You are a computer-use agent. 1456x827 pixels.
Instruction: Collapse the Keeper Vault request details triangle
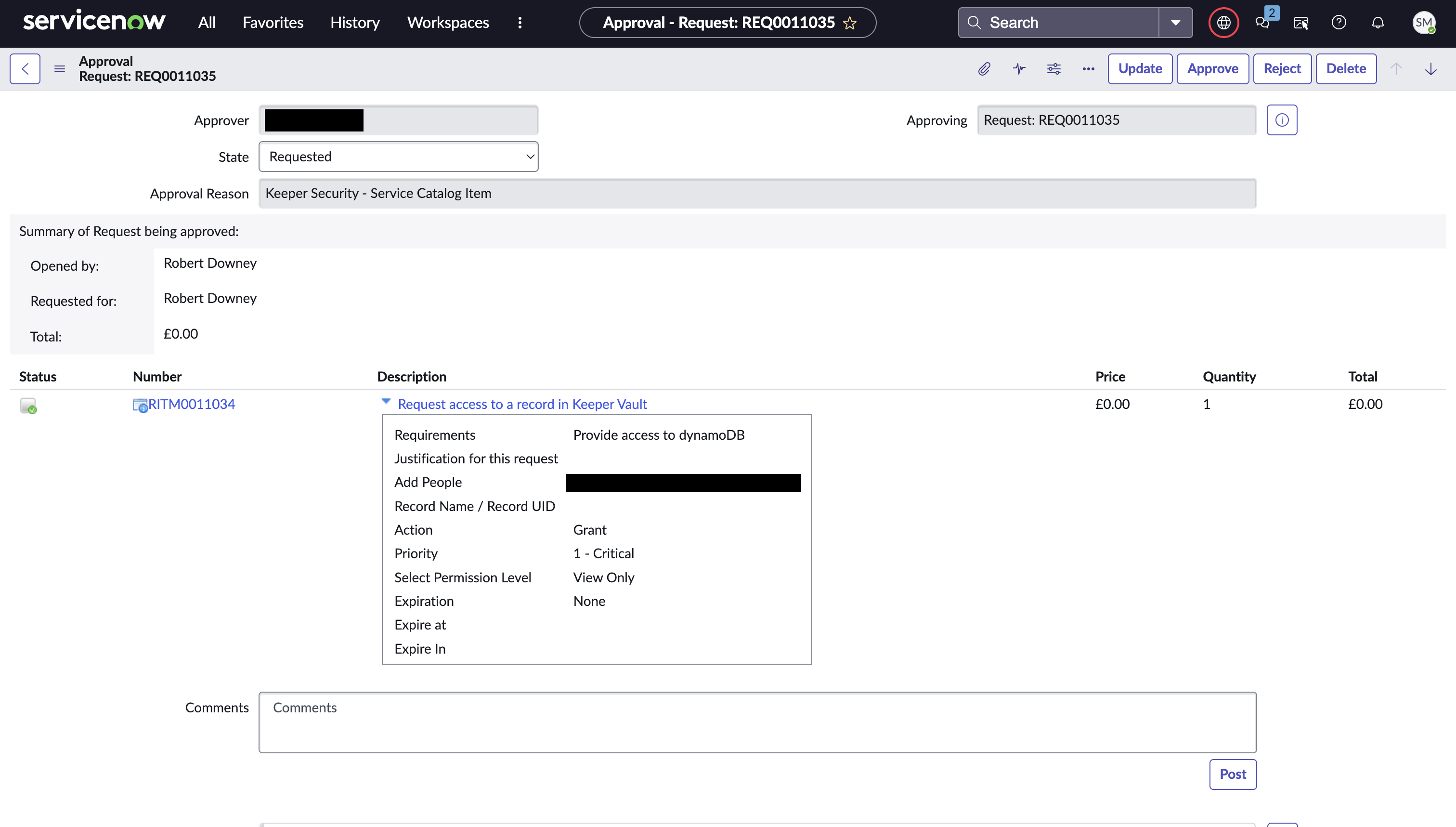click(x=386, y=402)
